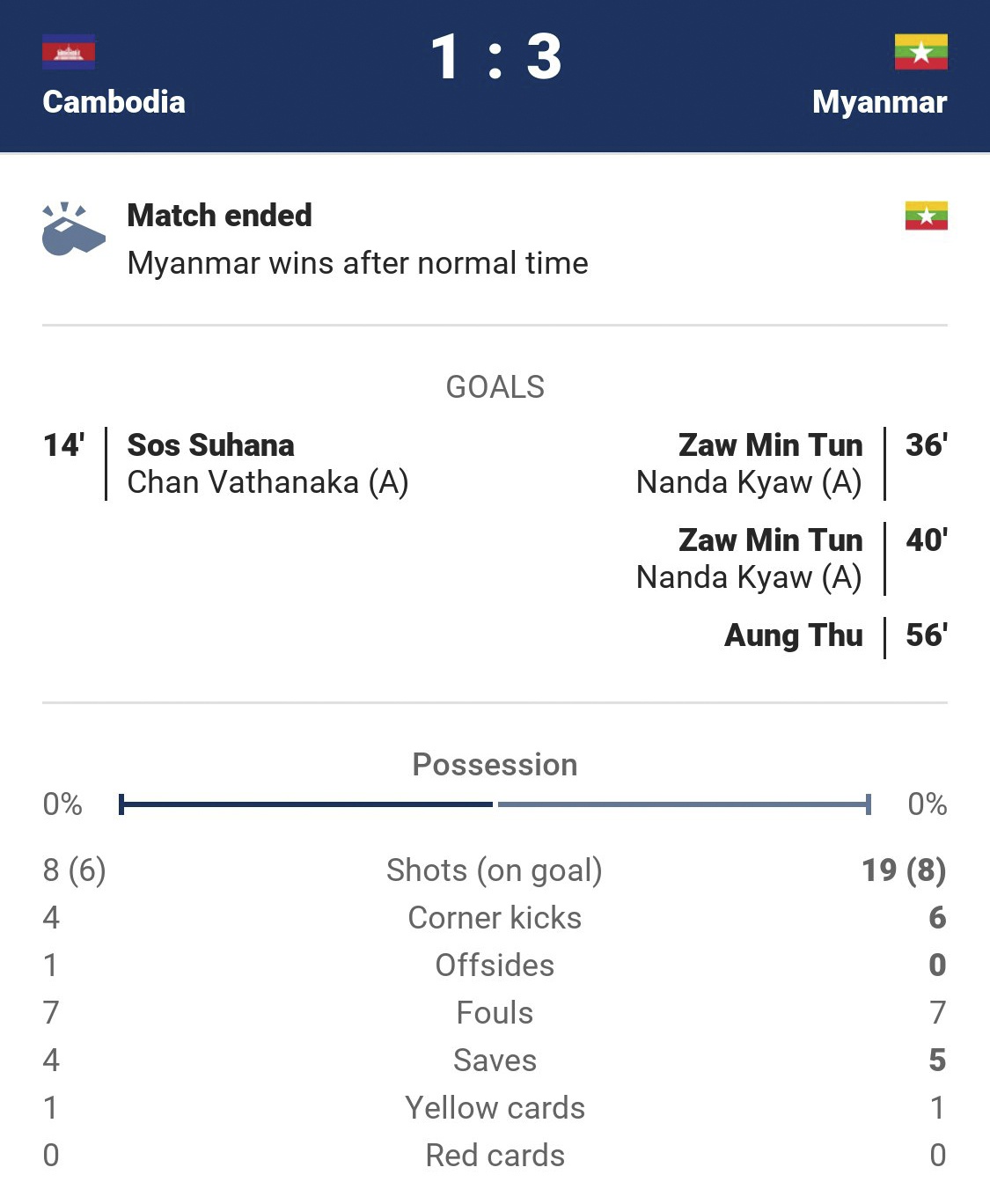Click the GOALS section heading

(495, 387)
